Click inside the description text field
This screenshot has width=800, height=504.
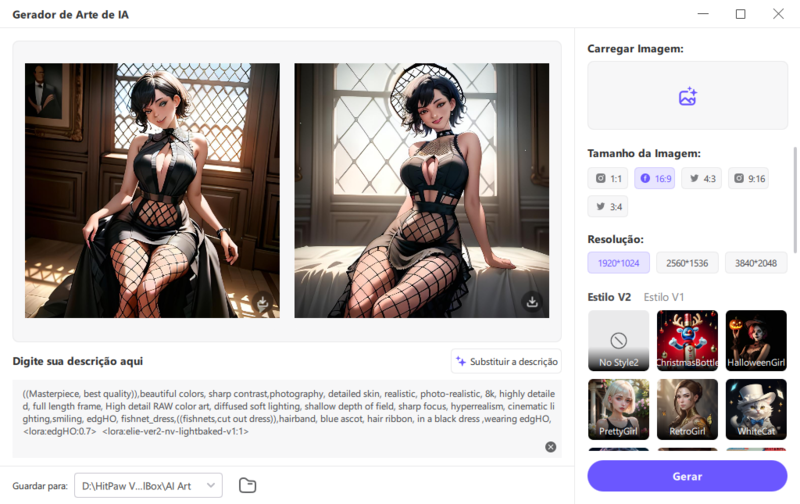(287, 418)
